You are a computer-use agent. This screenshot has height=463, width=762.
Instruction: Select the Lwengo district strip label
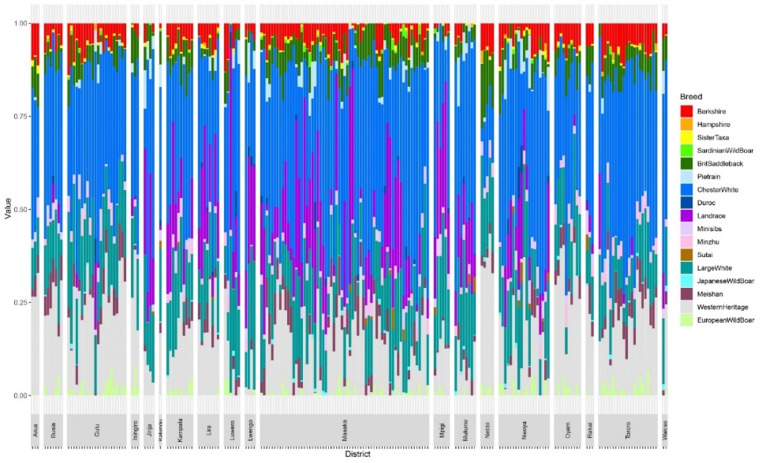click(x=250, y=430)
